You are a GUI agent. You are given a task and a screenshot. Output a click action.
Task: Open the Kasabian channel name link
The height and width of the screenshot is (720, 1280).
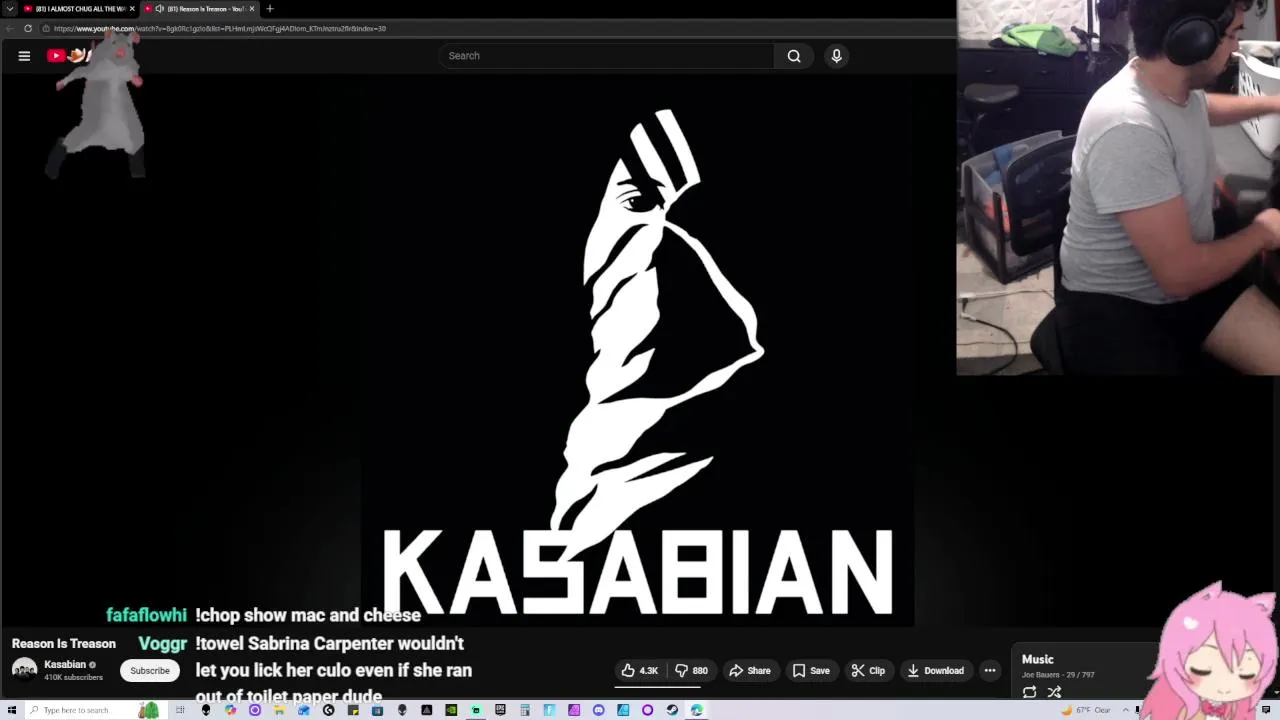(65, 665)
